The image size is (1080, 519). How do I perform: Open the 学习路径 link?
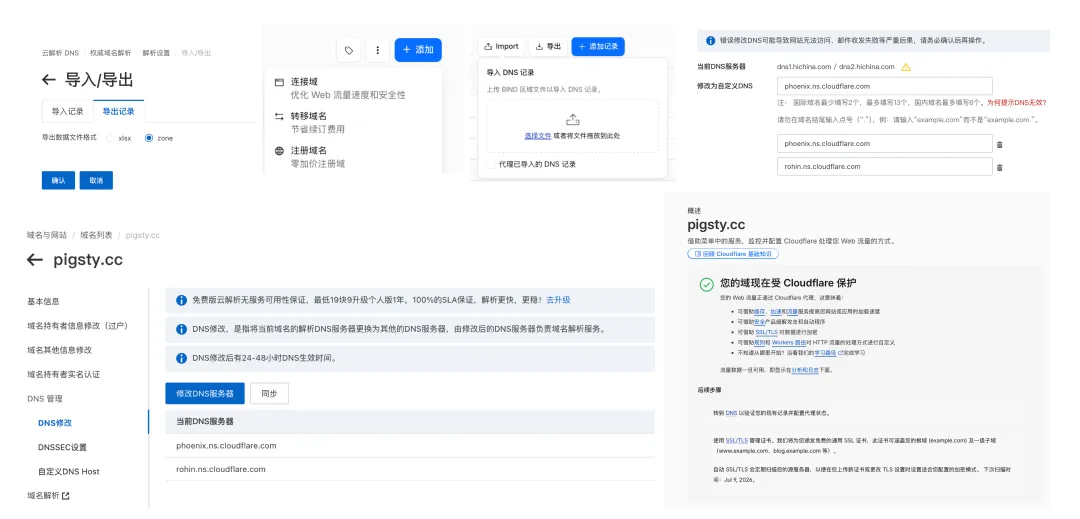pos(824,352)
